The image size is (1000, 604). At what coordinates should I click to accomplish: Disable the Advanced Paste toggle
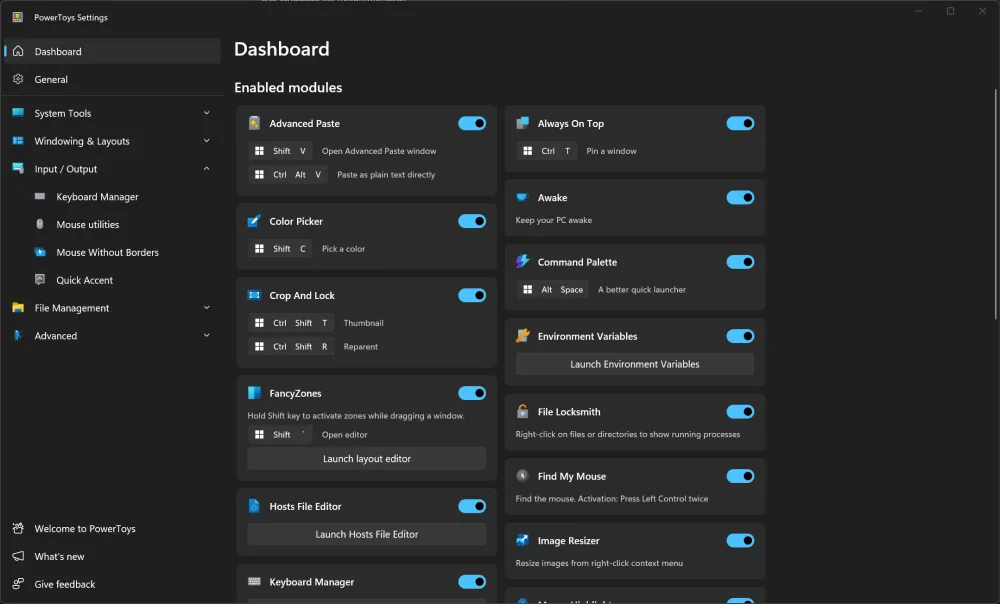pos(472,123)
